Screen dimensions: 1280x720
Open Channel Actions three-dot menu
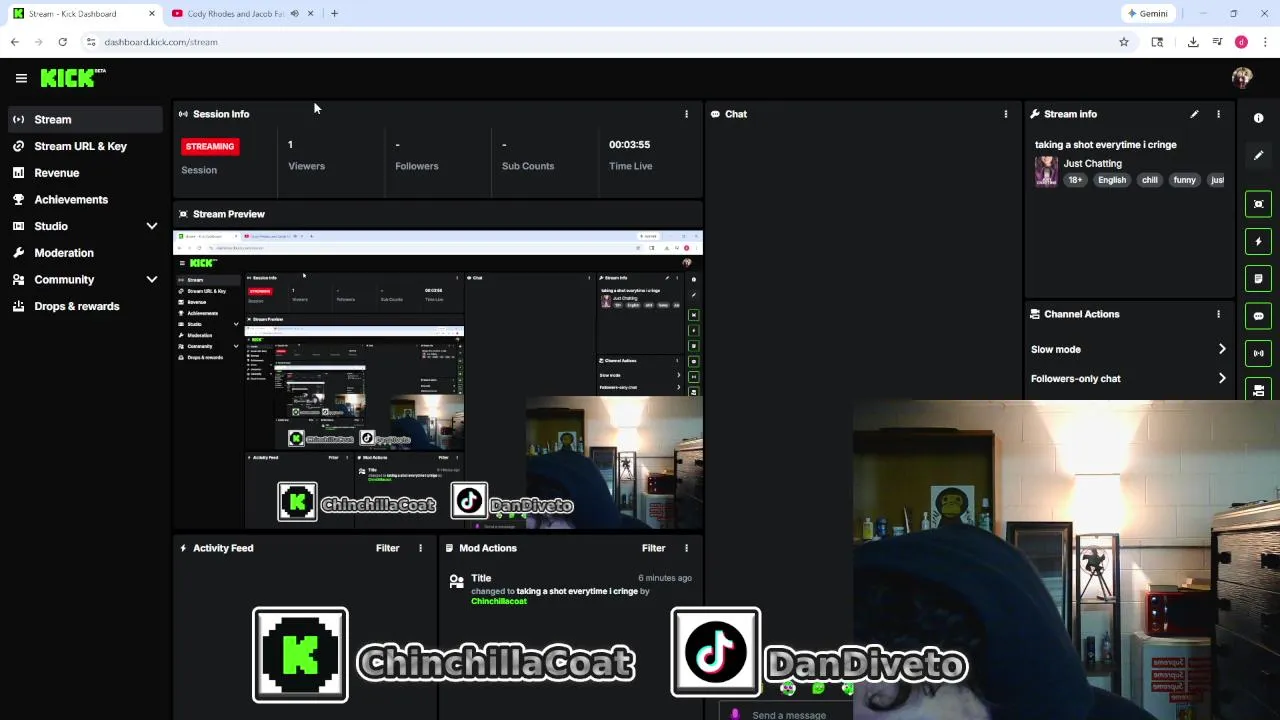[1218, 314]
